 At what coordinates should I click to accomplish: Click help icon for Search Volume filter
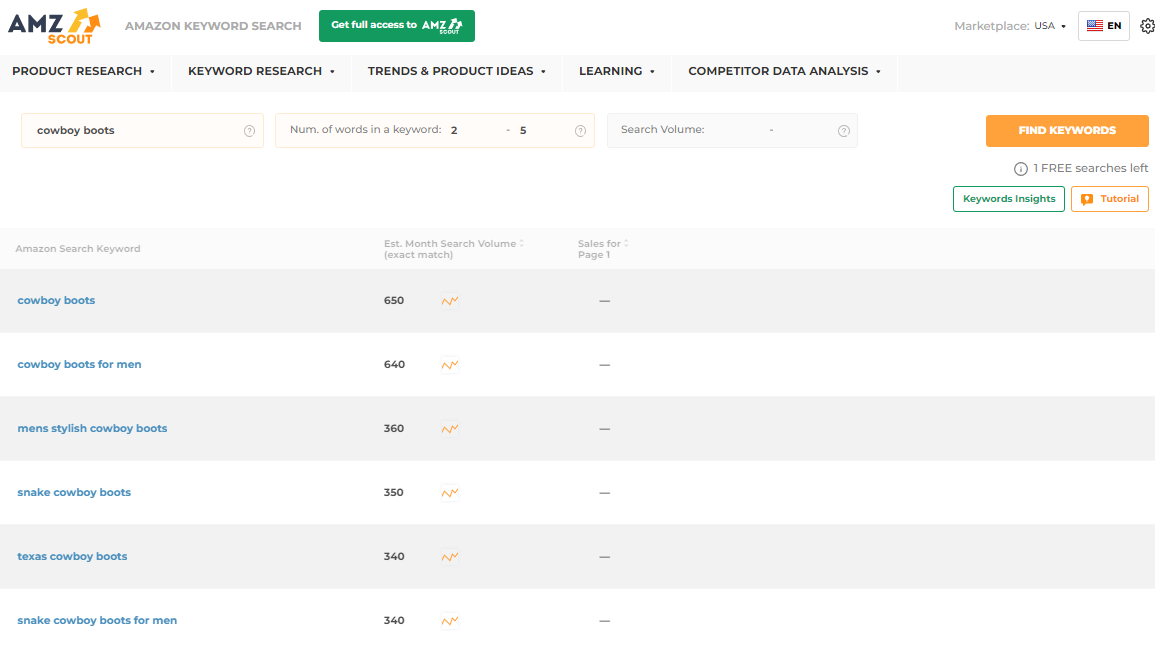coord(843,131)
